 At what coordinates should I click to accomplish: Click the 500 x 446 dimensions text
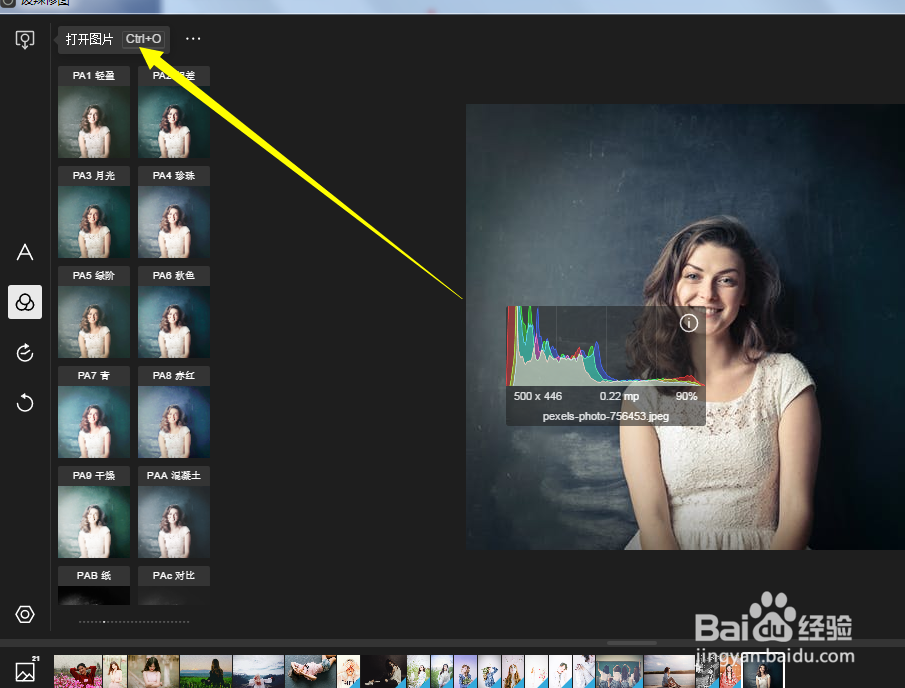537,396
